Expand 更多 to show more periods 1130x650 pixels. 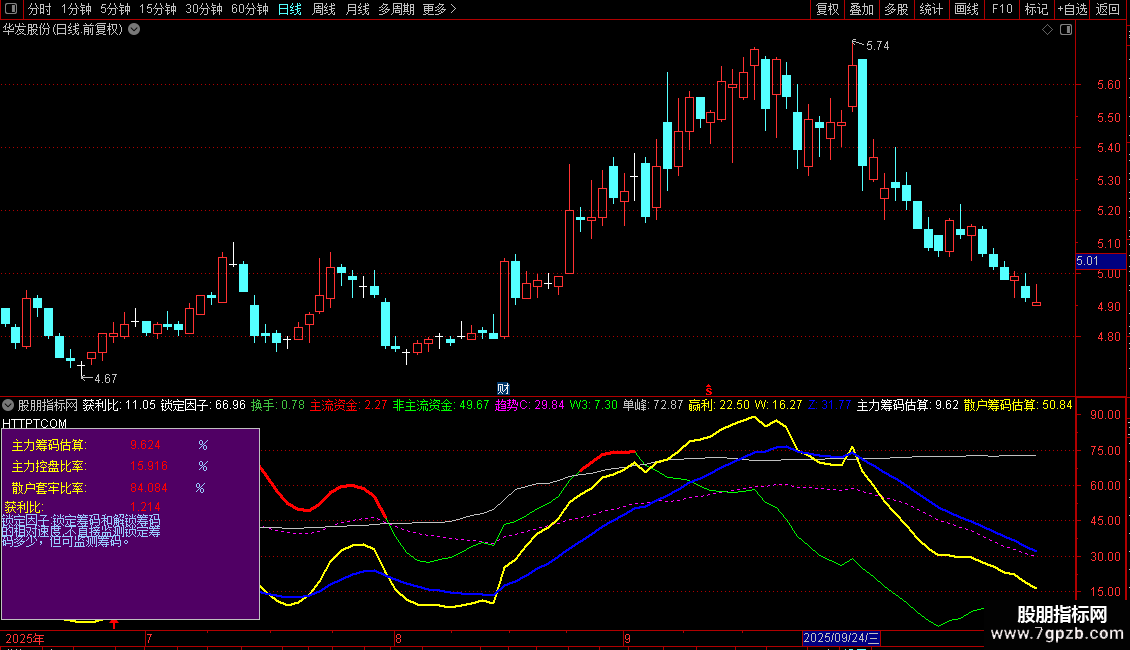pyautogui.click(x=439, y=9)
